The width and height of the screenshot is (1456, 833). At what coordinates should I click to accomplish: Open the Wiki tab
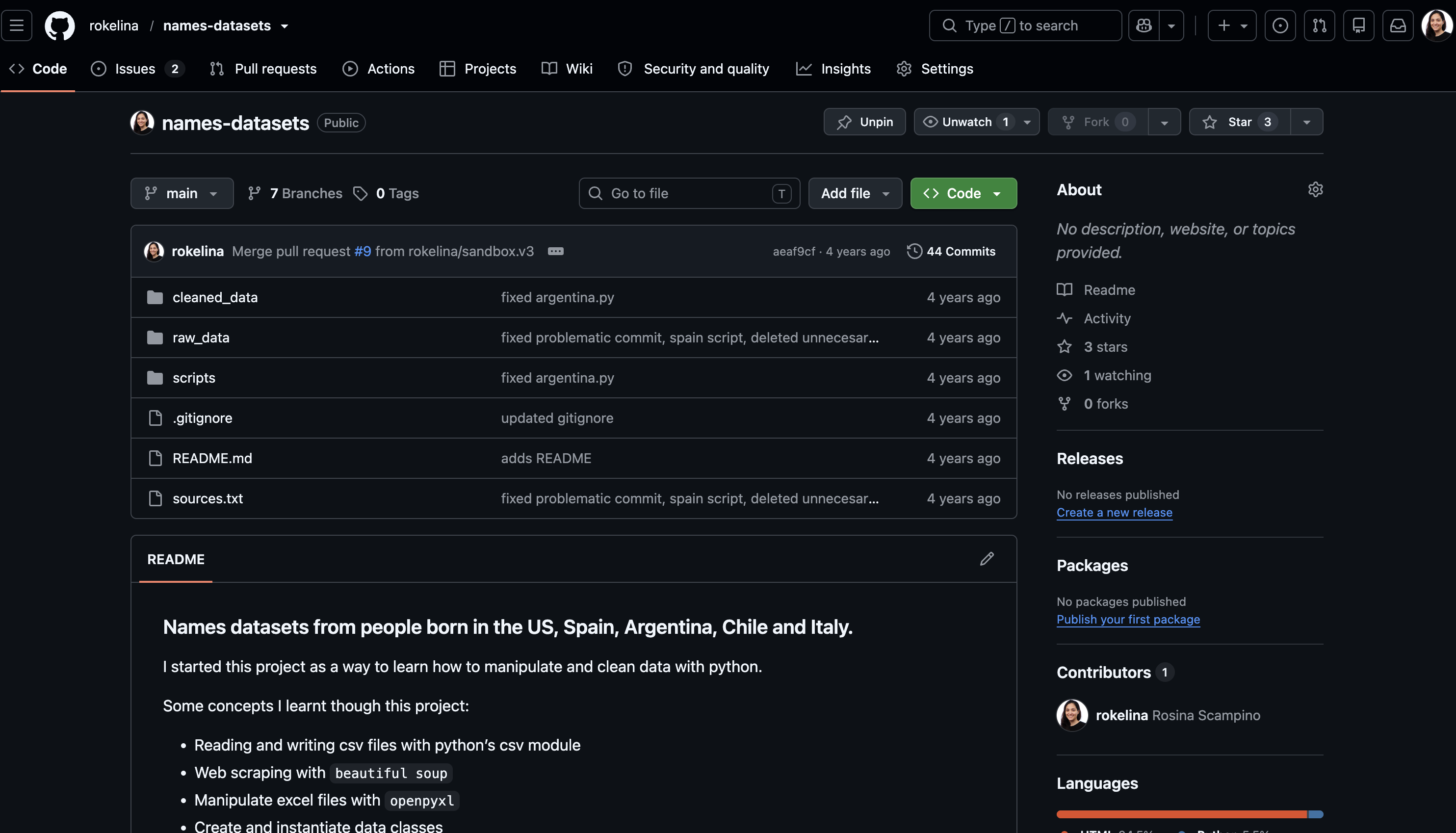(x=567, y=69)
